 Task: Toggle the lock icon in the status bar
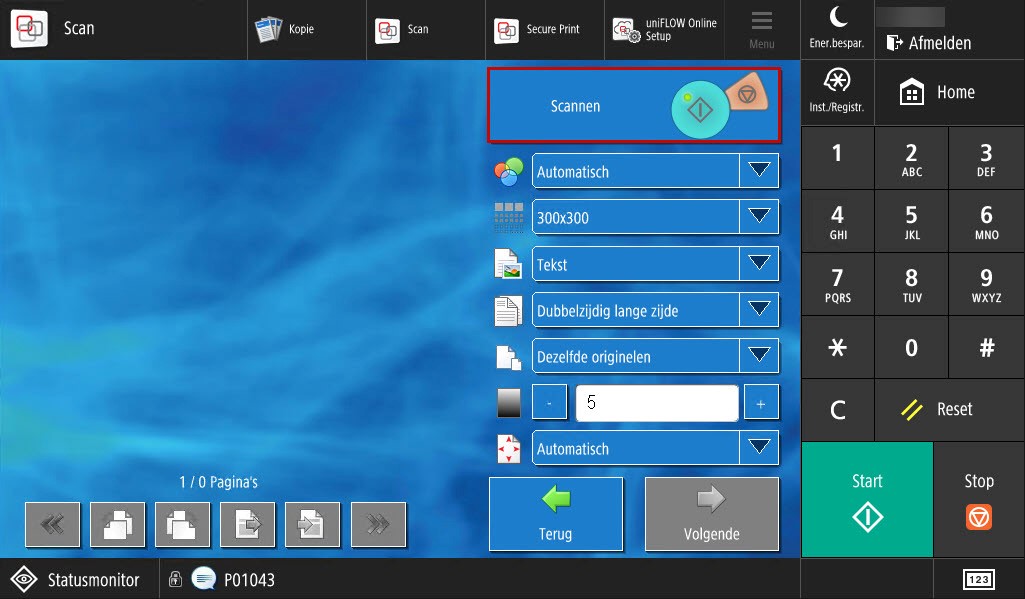[x=175, y=578]
